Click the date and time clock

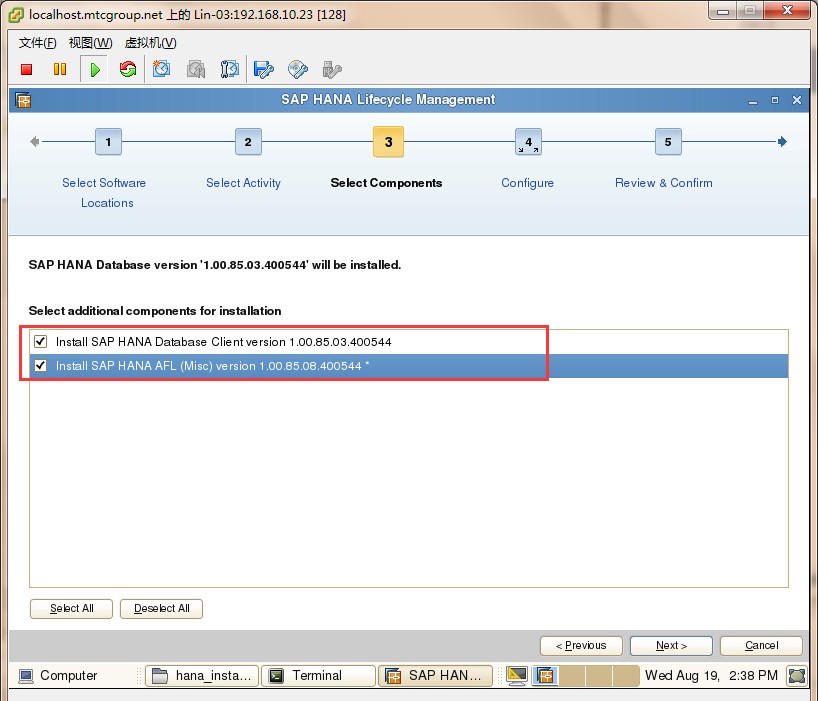pyautogui.click(x=711, y=676)
